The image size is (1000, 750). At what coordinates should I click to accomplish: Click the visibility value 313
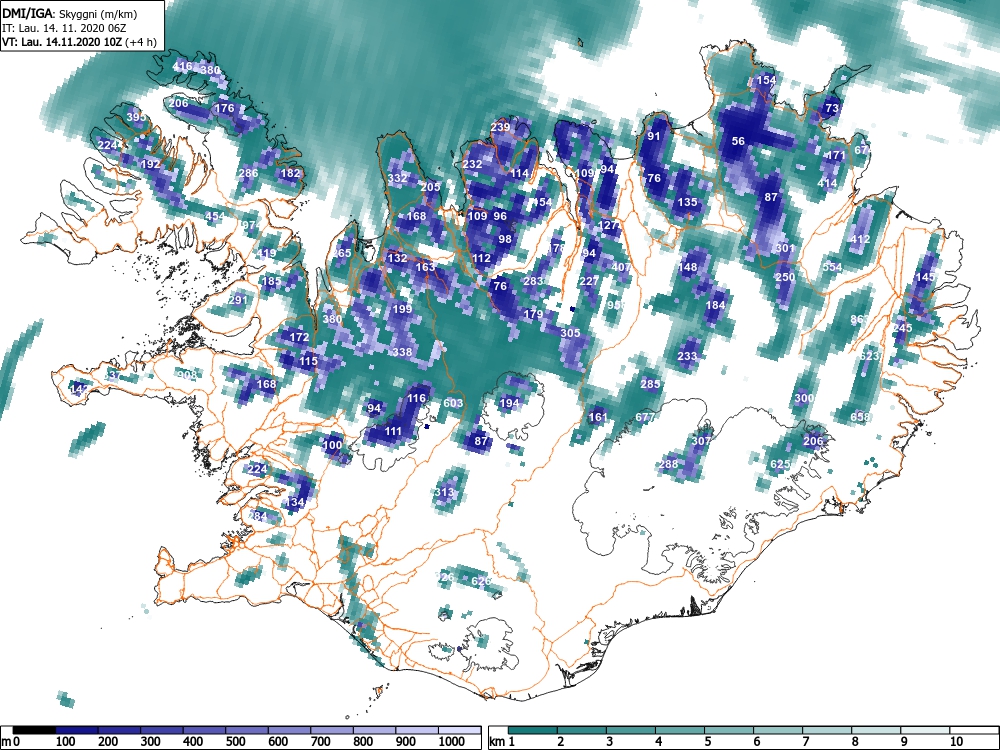[x=444, y=492]
